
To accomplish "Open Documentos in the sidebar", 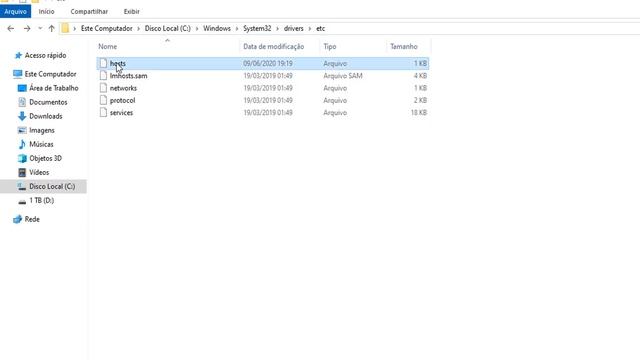I will click(x=48, y=102).
